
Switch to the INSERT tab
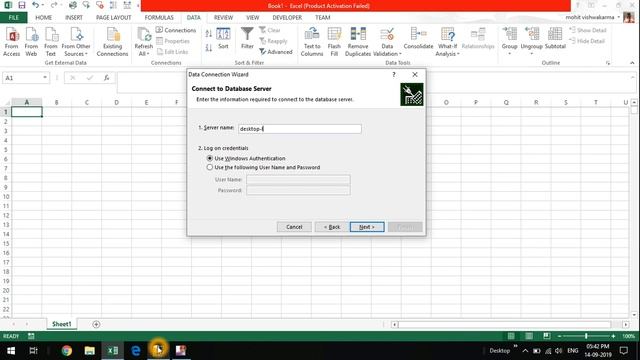[x=74, y=18]
